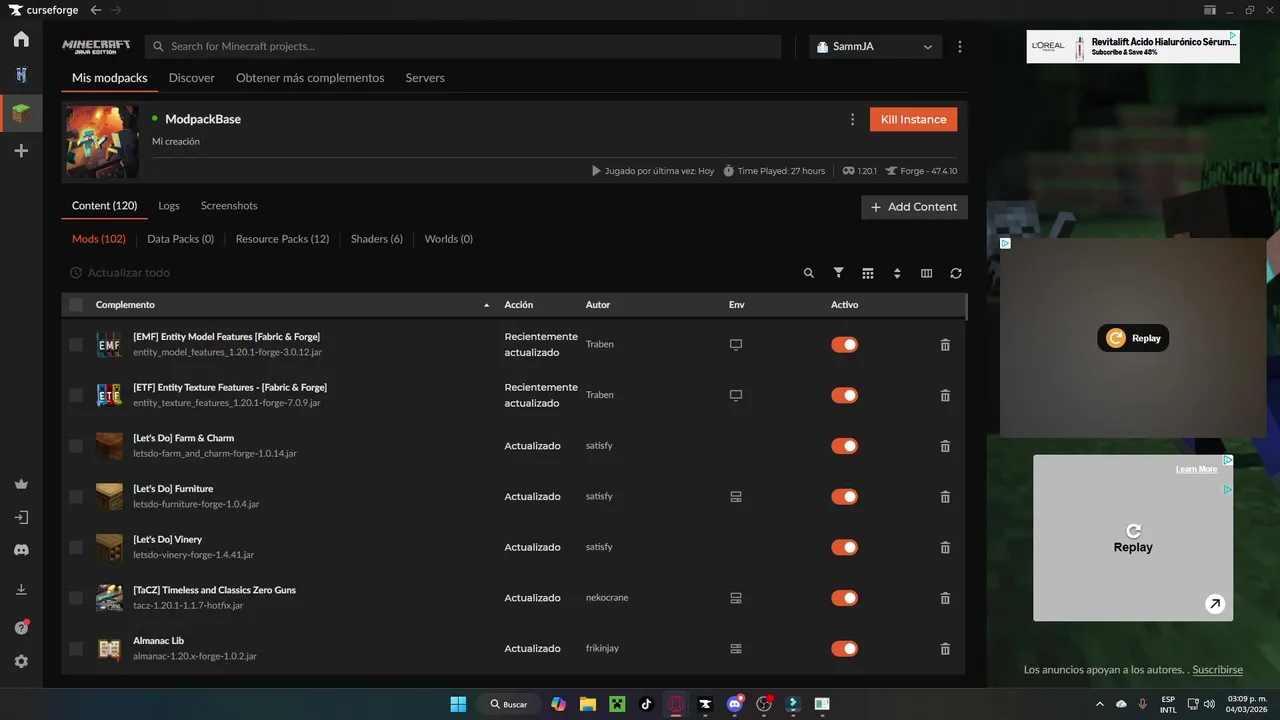Go back using the left arrow in title bar

click(95, 10)
